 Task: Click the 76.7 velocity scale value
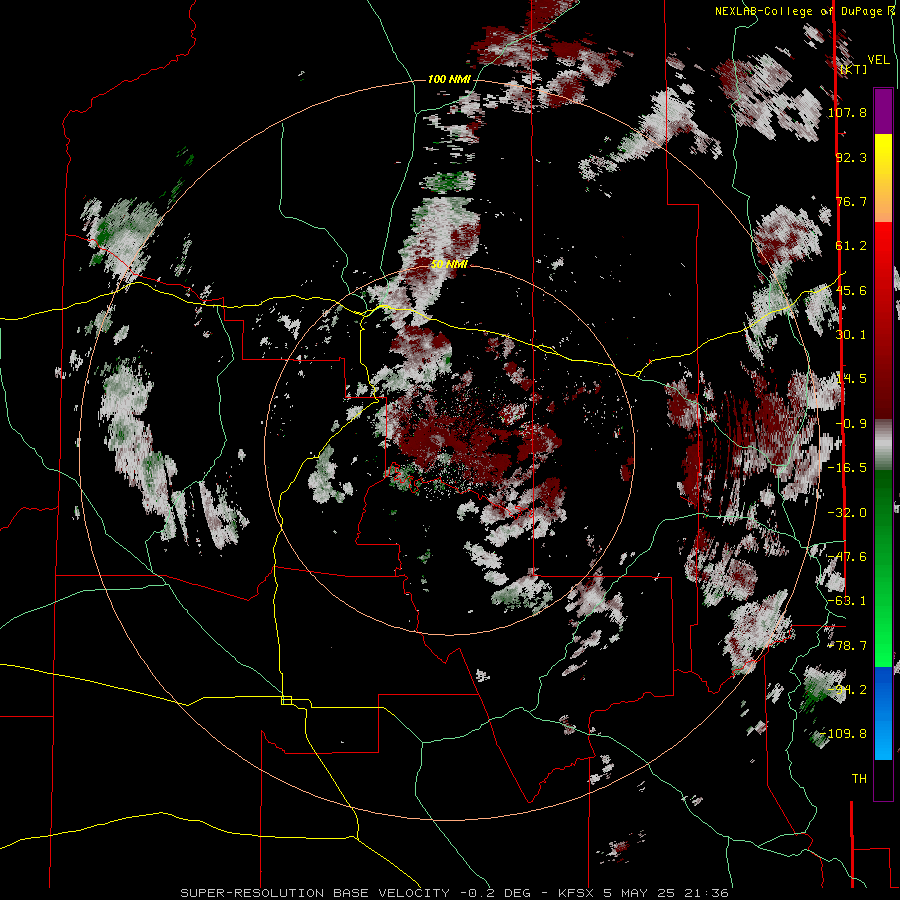coord(851,201)
